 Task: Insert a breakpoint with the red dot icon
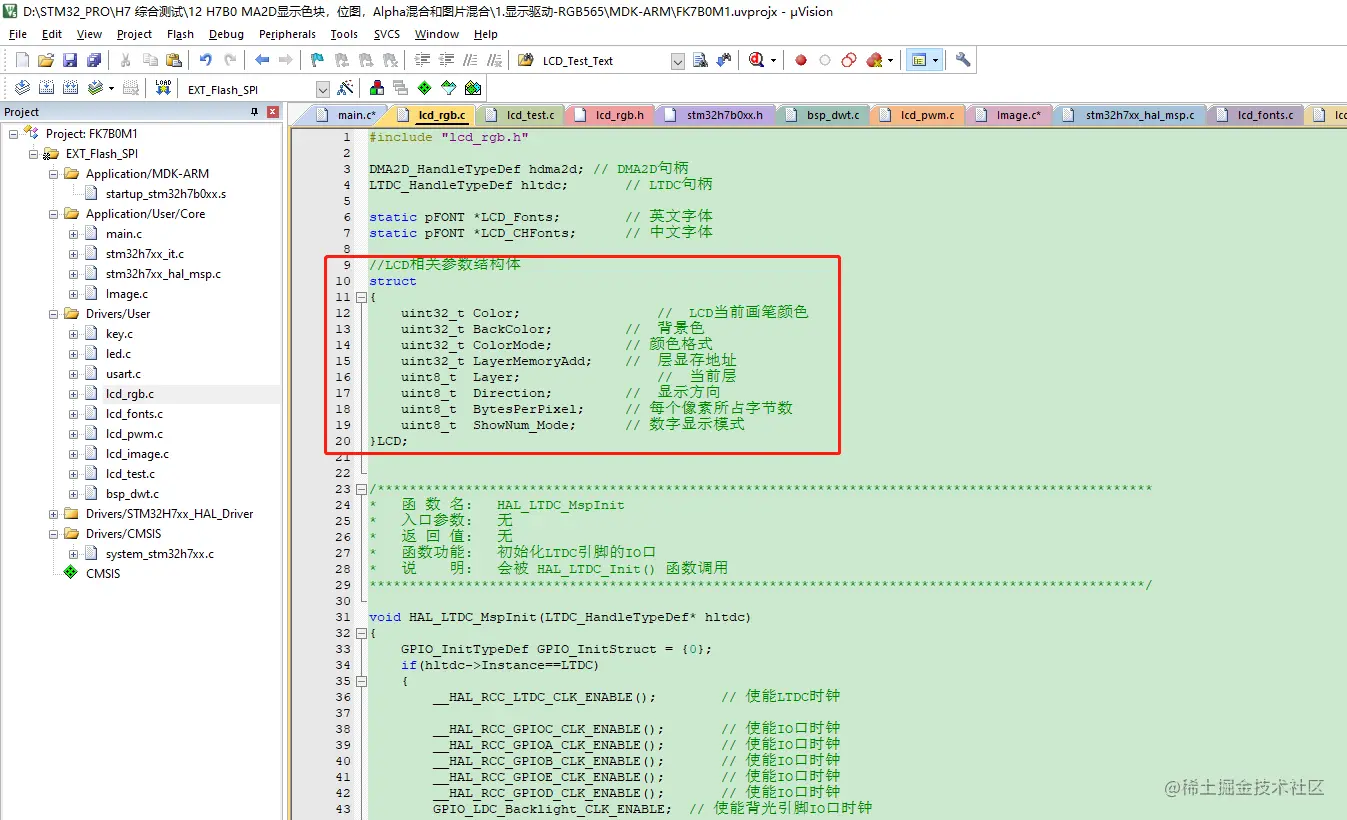(x=801, y=60)
